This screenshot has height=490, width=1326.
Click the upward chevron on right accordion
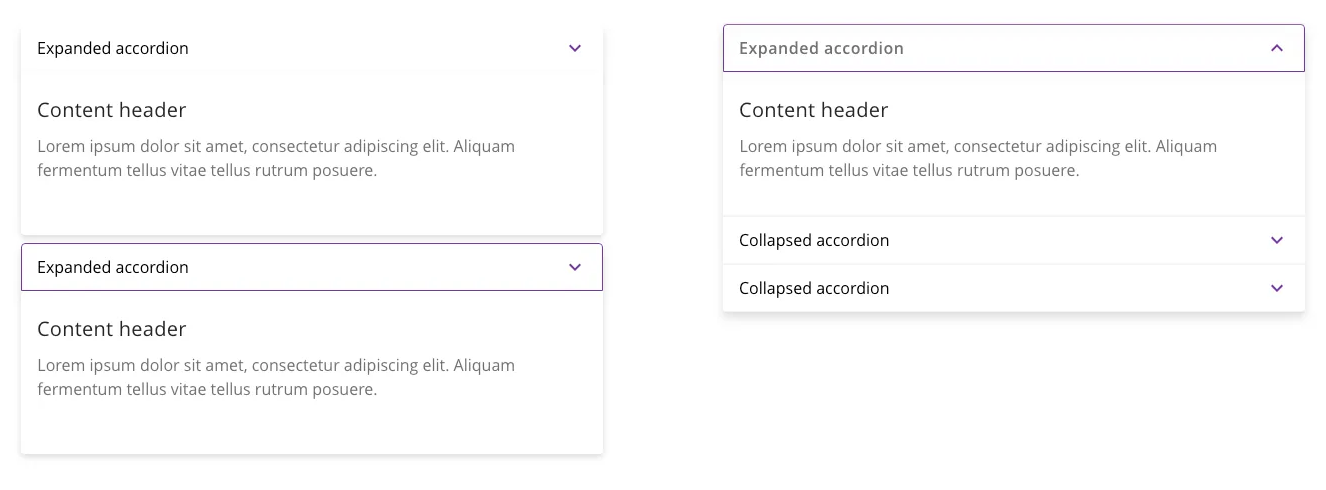[x=1276, y=48]
